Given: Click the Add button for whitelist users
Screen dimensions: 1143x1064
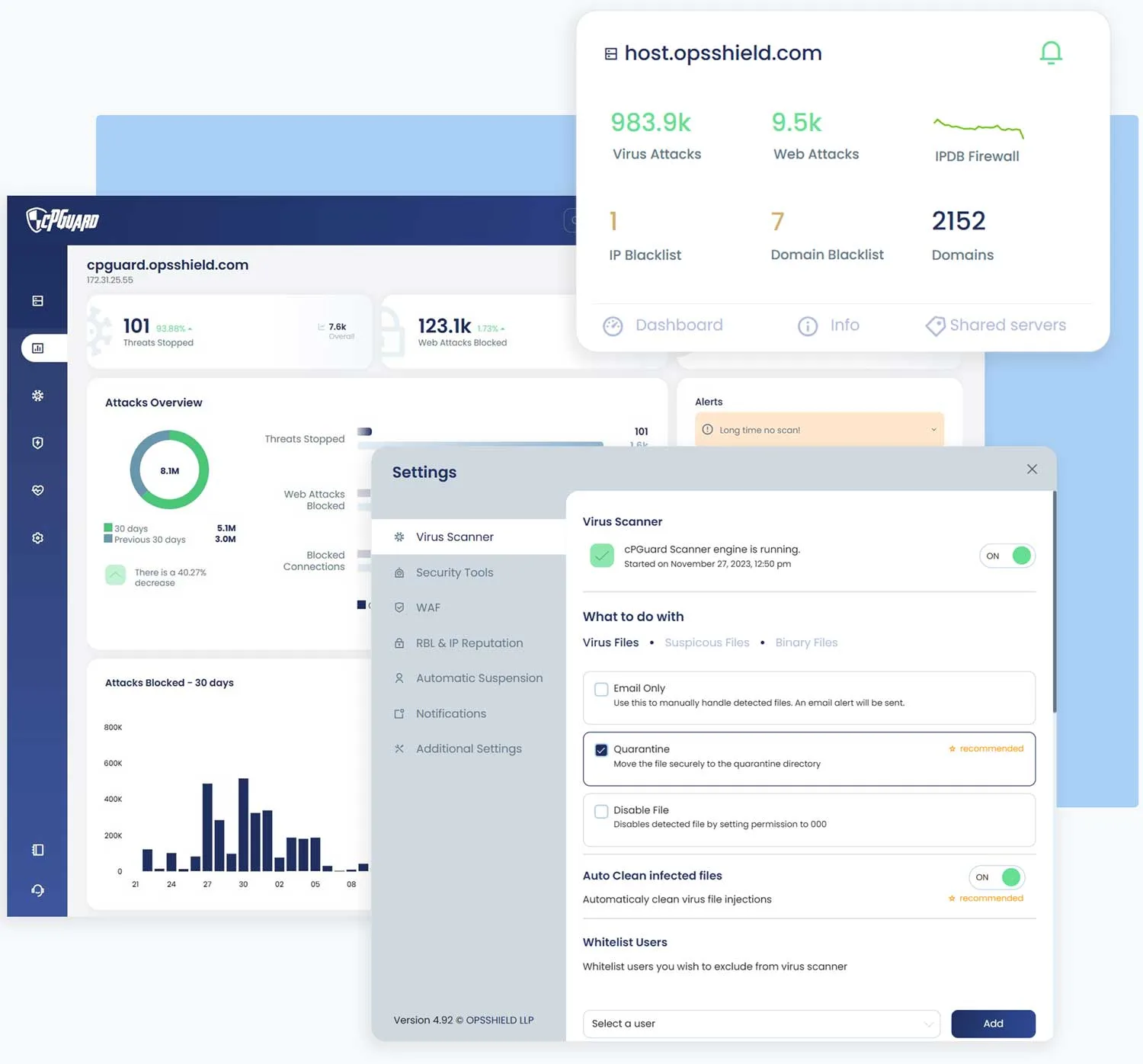Looking at the screenshot, I should (993, 1024).
